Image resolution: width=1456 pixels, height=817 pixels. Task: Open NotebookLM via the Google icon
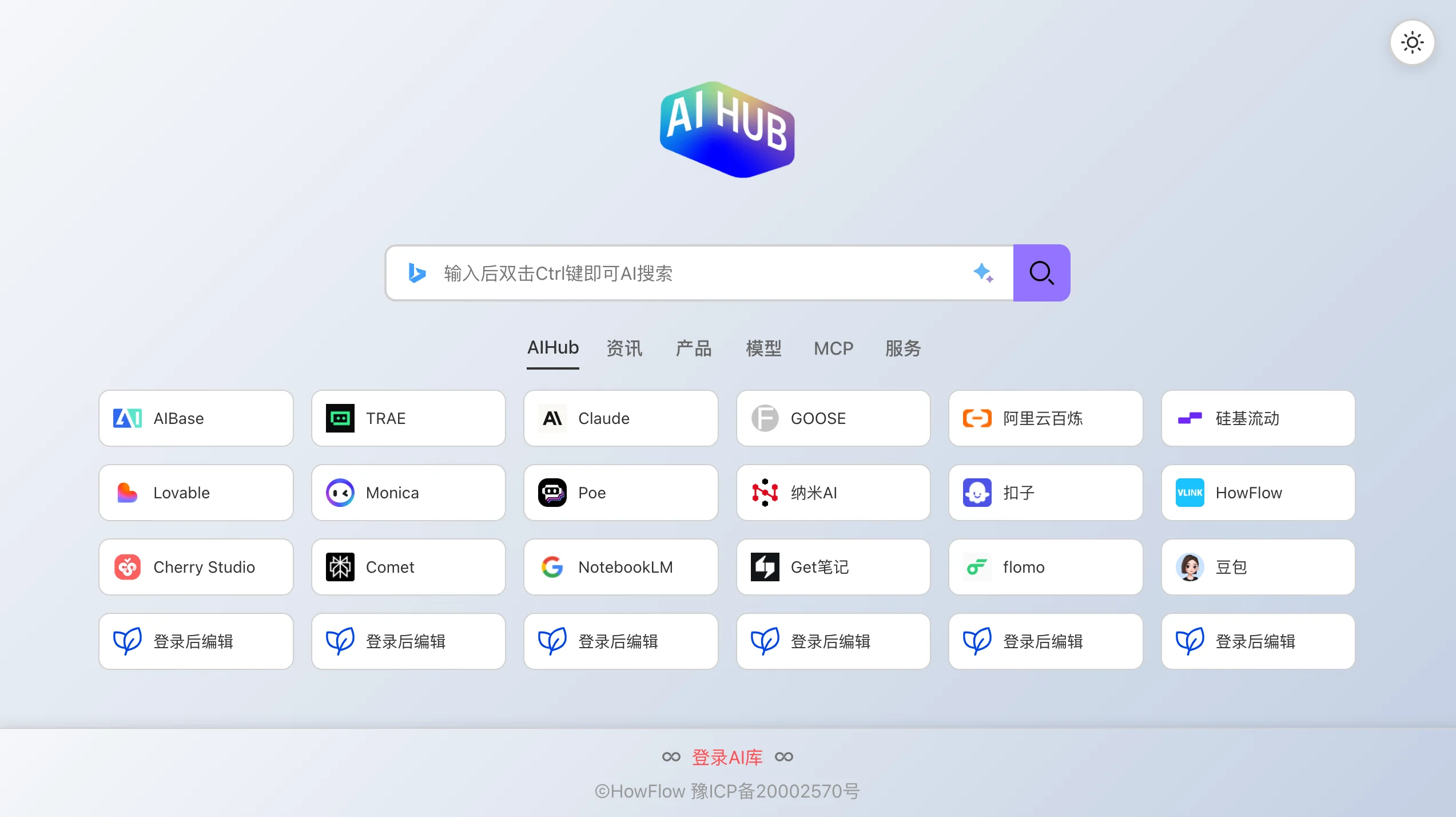pyautogui.click(x=552, y=567)
